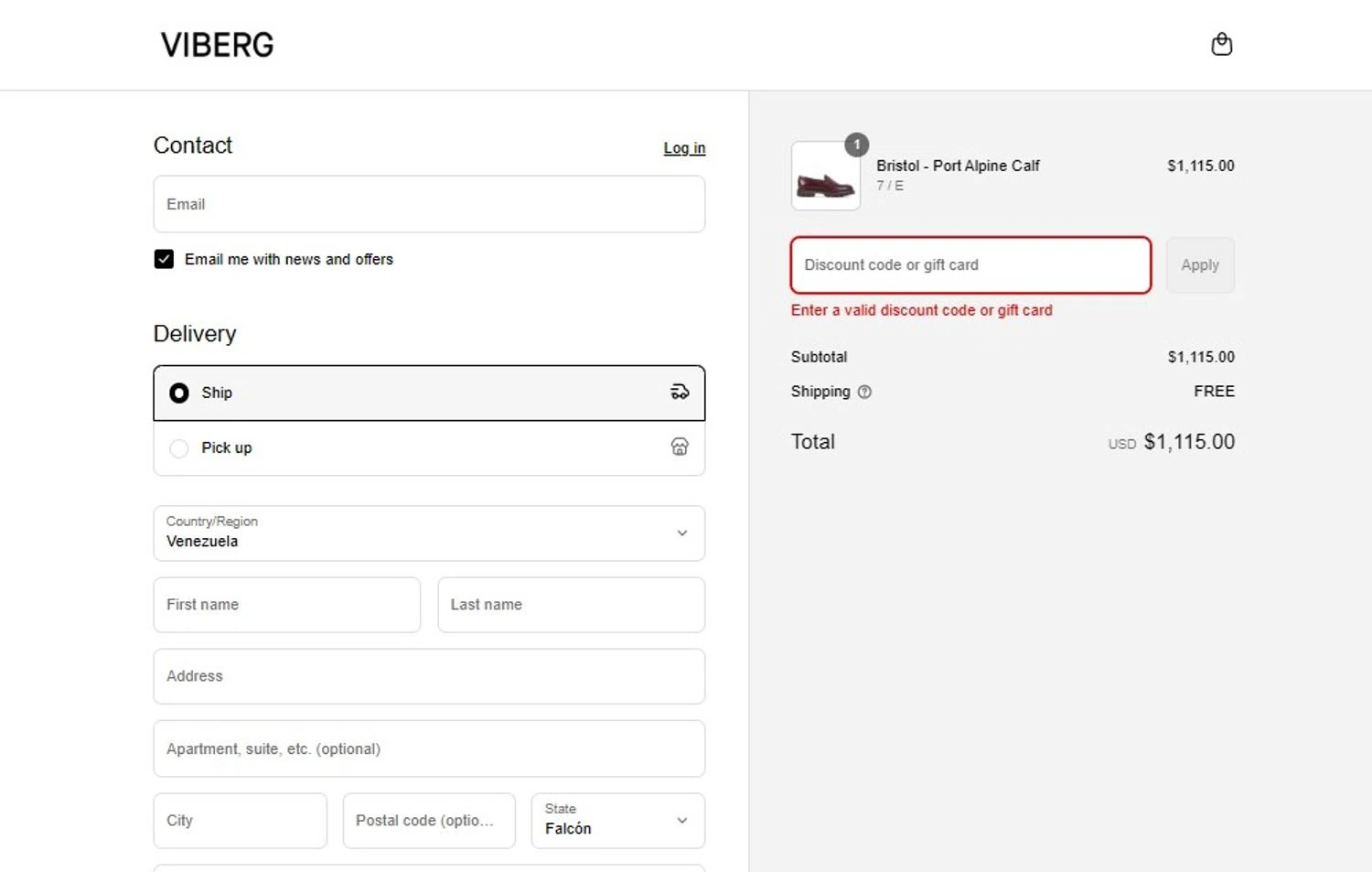Click the Postal code field
Image resolution: width=1372 pixels, height=872 pixels.
429,821
